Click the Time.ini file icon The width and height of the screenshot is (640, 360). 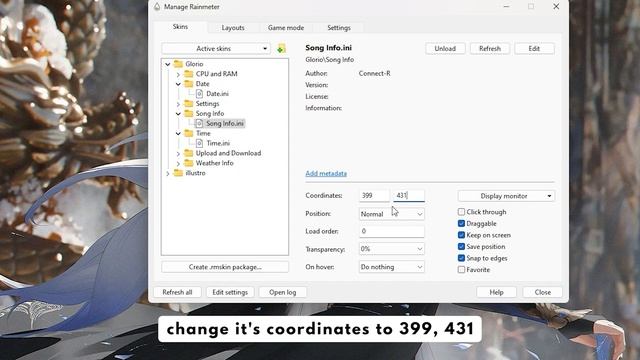pos(199,143)
